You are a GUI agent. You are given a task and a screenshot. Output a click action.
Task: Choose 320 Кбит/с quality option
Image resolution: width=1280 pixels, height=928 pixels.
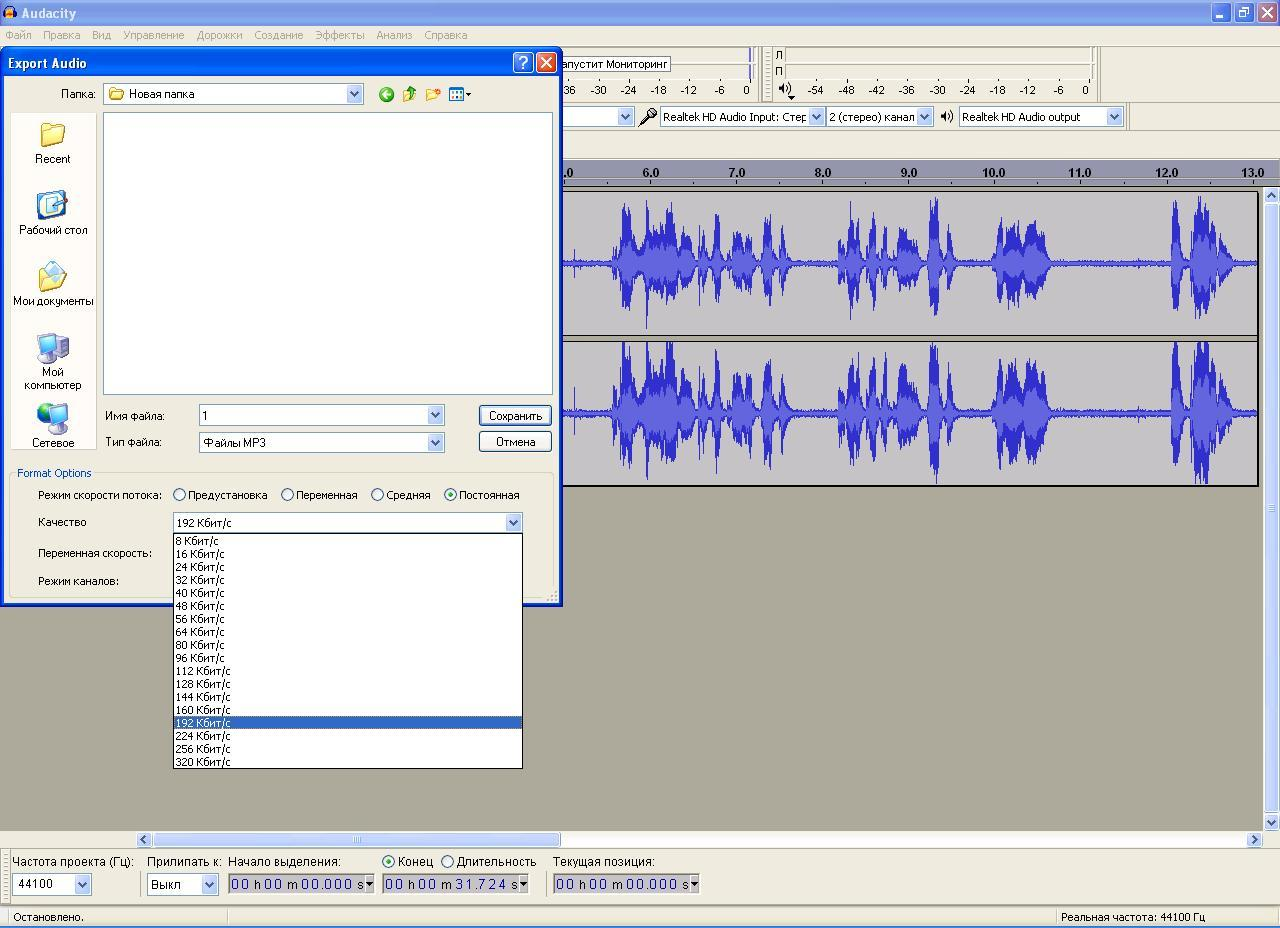pyautogui.click(x=348, y=762)
